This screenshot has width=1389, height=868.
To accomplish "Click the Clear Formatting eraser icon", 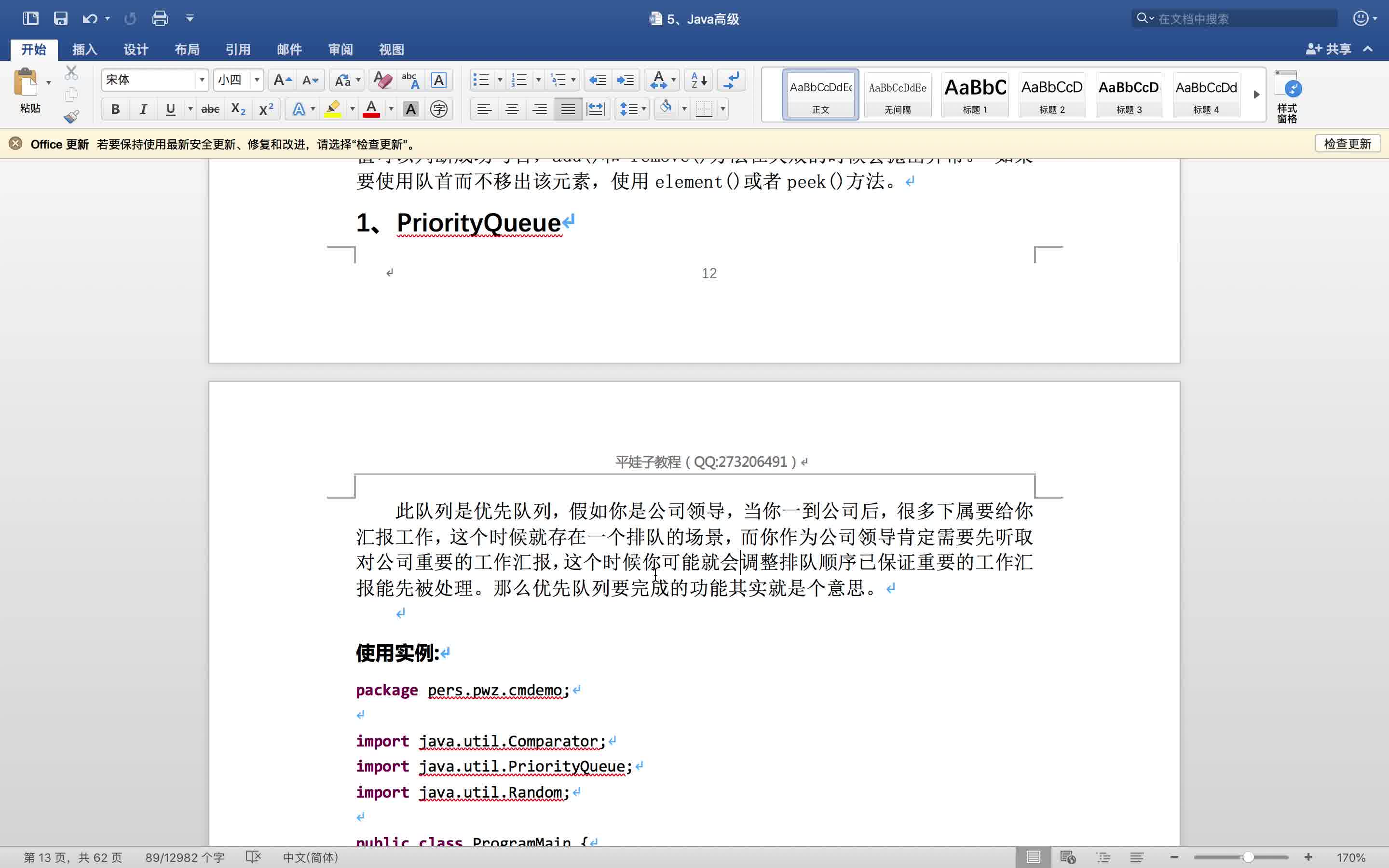I will click(x=383, y=80).
